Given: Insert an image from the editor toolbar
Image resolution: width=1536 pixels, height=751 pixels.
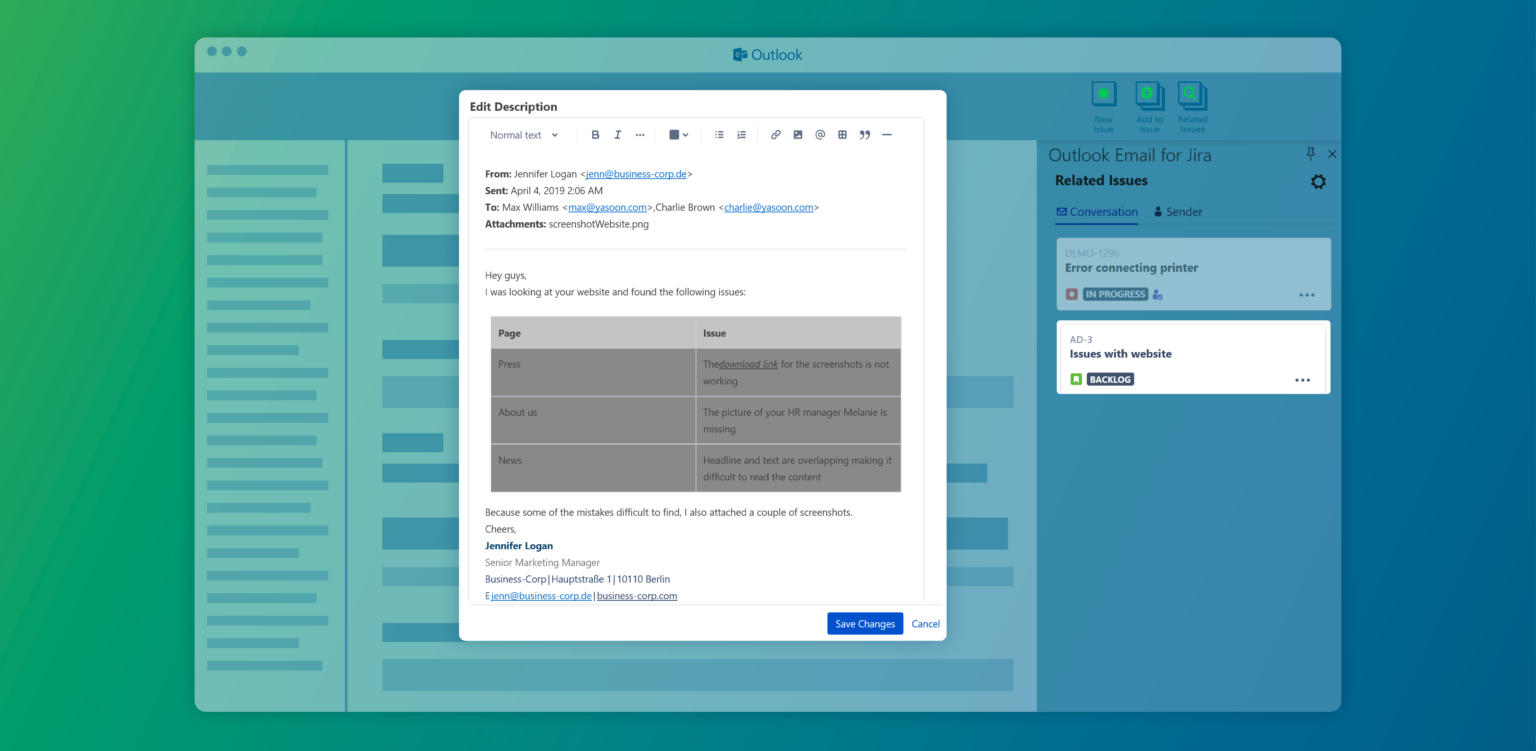Looking at the screenshot, I should [x=797, y=134].
